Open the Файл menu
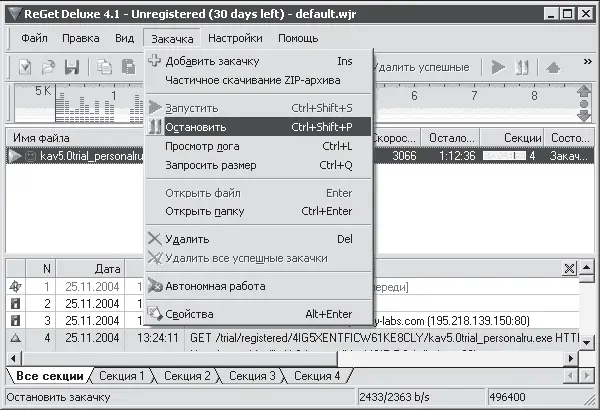Viewport: 600px width, 410px height. [34, 38]
